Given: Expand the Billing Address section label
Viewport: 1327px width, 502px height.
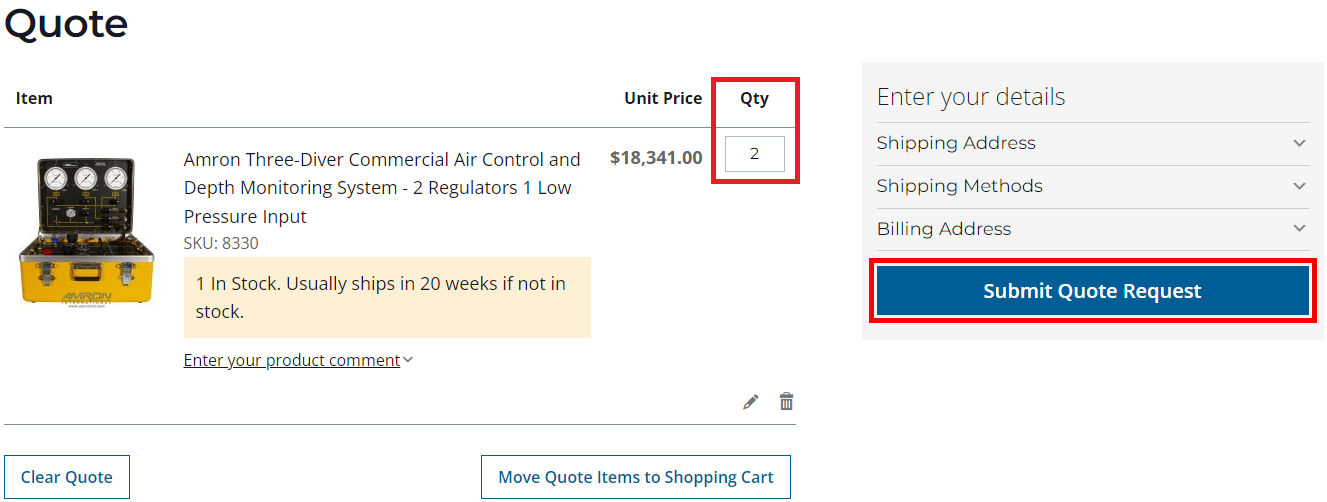Looking at the screenshot, I should coord(944,229).
